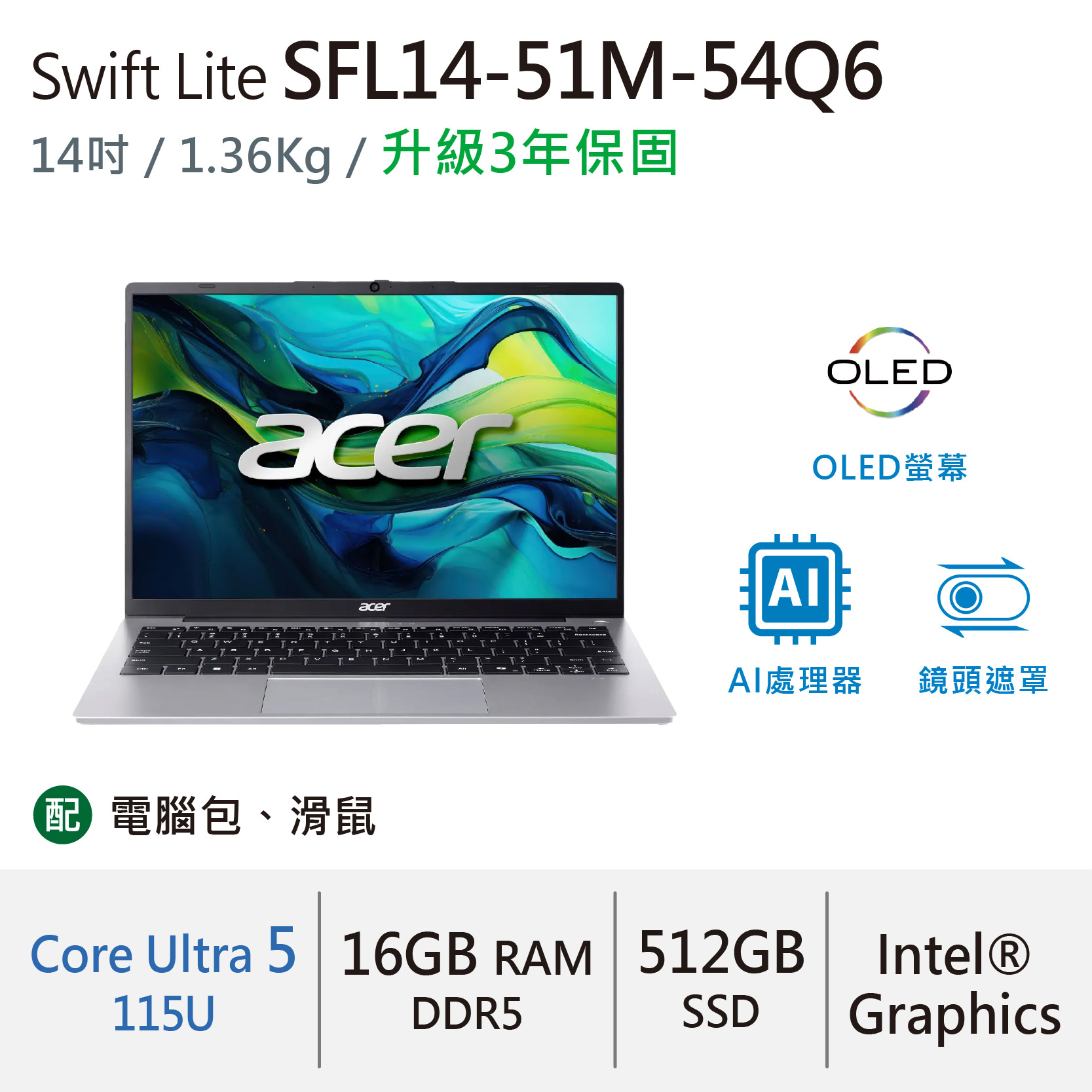This screenshot has width=1092, height=1092.
Task: Click the laptop webcam at the top bezel
Action: tap(375, 287)
